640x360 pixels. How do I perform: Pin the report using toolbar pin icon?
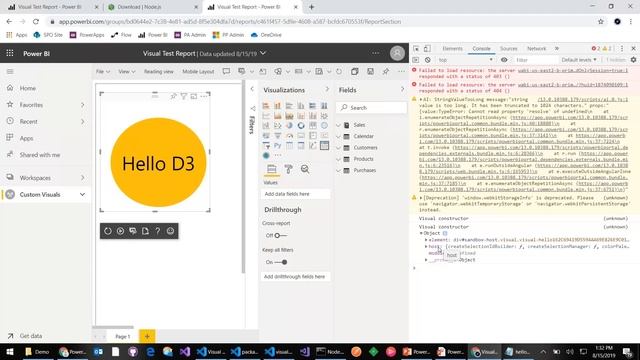[x=386, y=71]
